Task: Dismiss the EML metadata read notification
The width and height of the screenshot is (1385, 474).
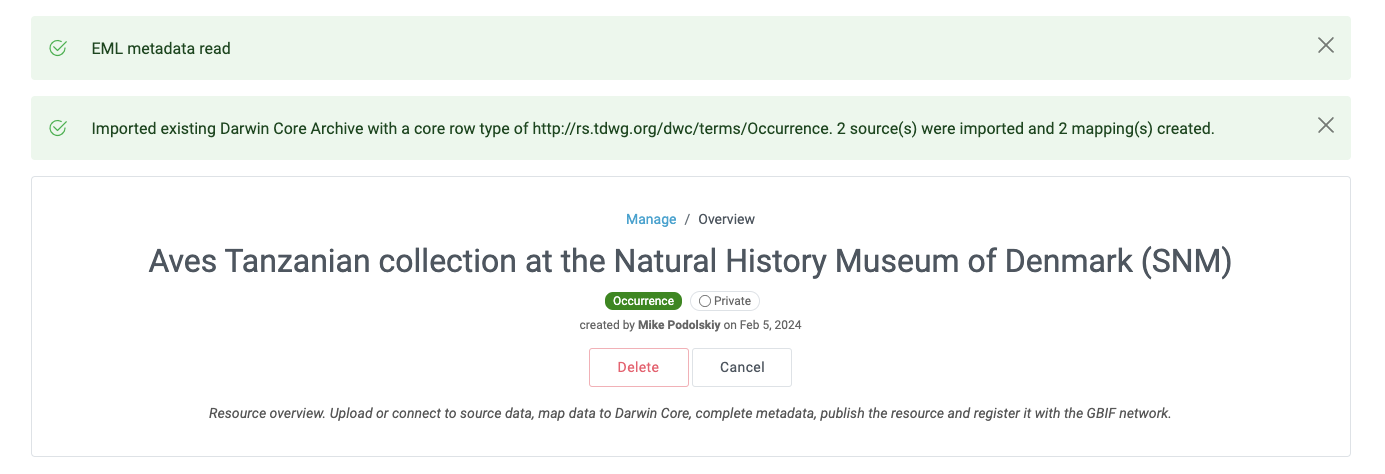Action: click(1325, 45)
